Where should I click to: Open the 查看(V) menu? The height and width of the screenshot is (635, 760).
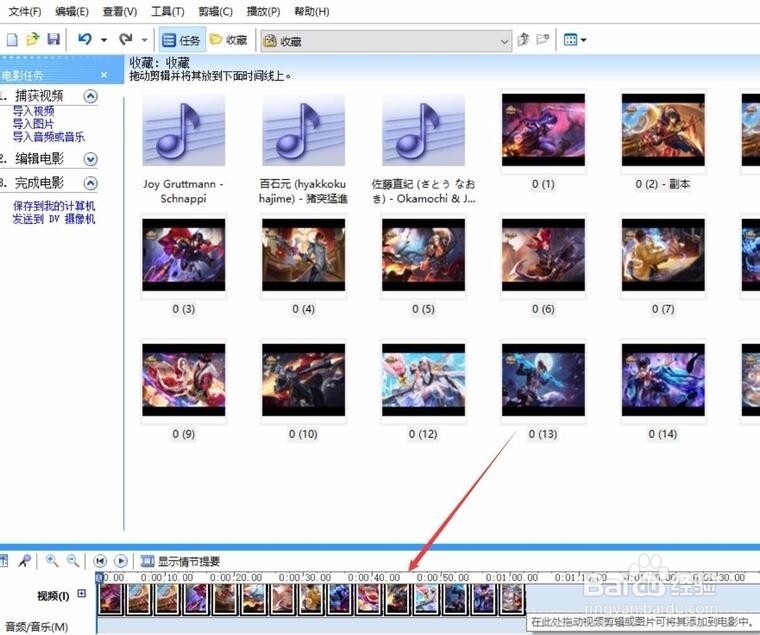point(120,12)
